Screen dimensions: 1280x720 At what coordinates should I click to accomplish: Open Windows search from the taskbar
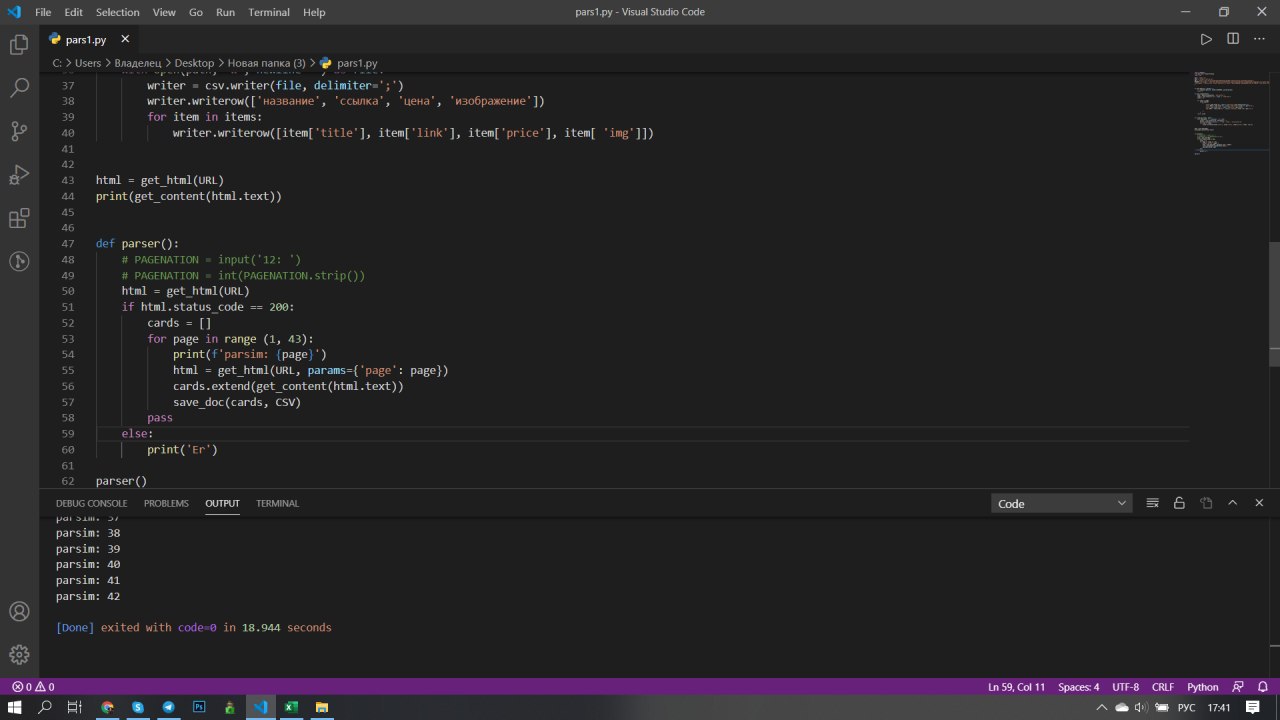(45, 707)
